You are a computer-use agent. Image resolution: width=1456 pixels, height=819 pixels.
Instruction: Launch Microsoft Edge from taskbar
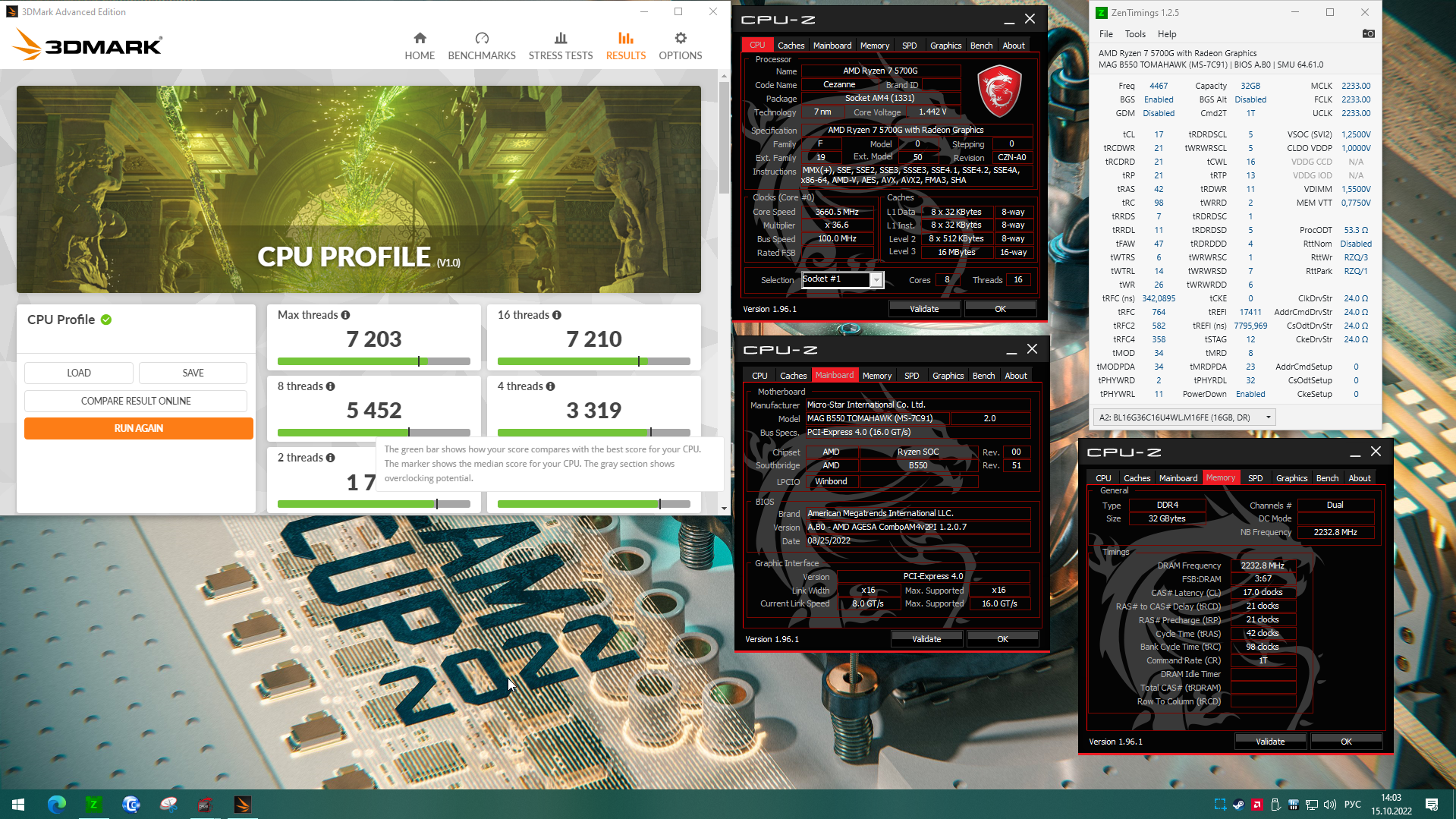click(57, 805)
